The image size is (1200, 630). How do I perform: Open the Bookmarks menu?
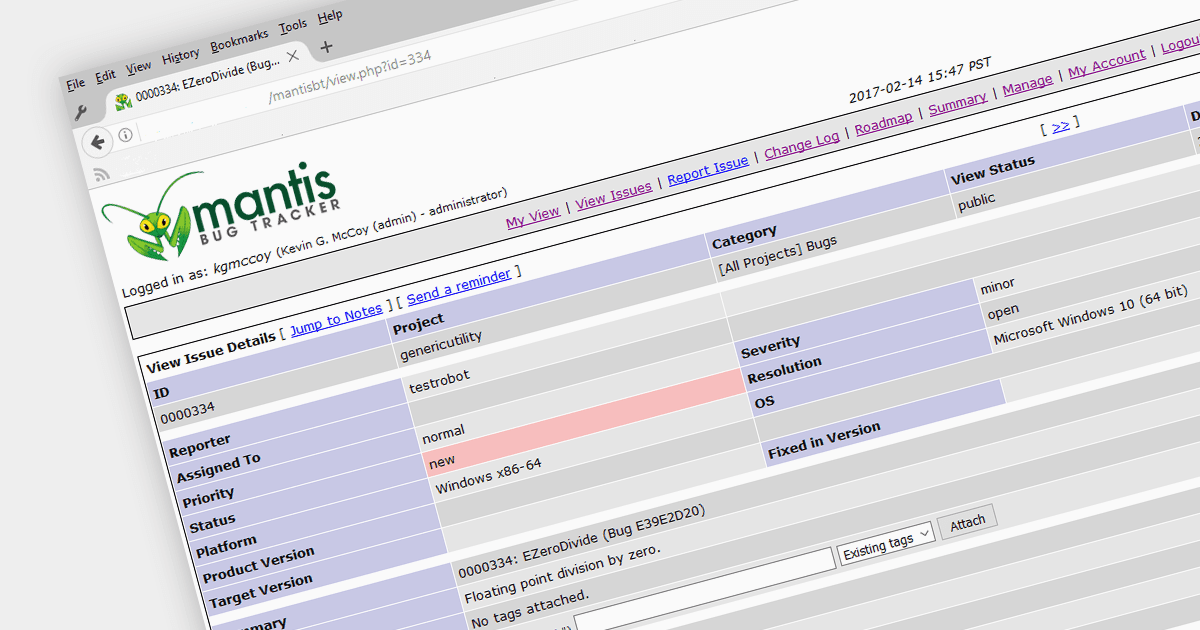click(x=239, y=41)
